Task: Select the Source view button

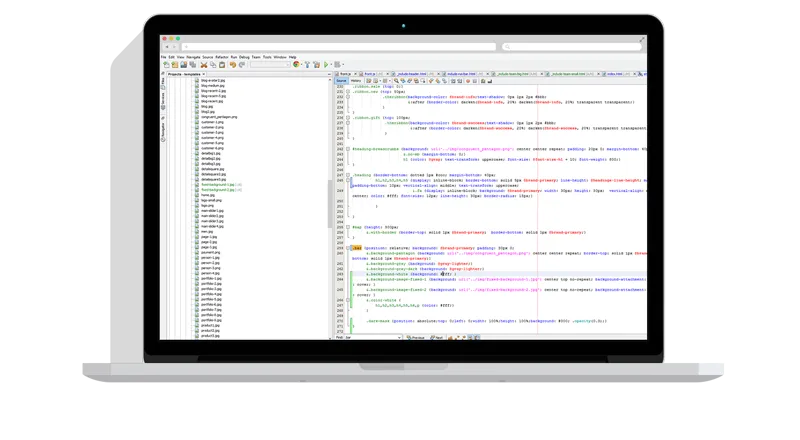Action: [341, 80]
